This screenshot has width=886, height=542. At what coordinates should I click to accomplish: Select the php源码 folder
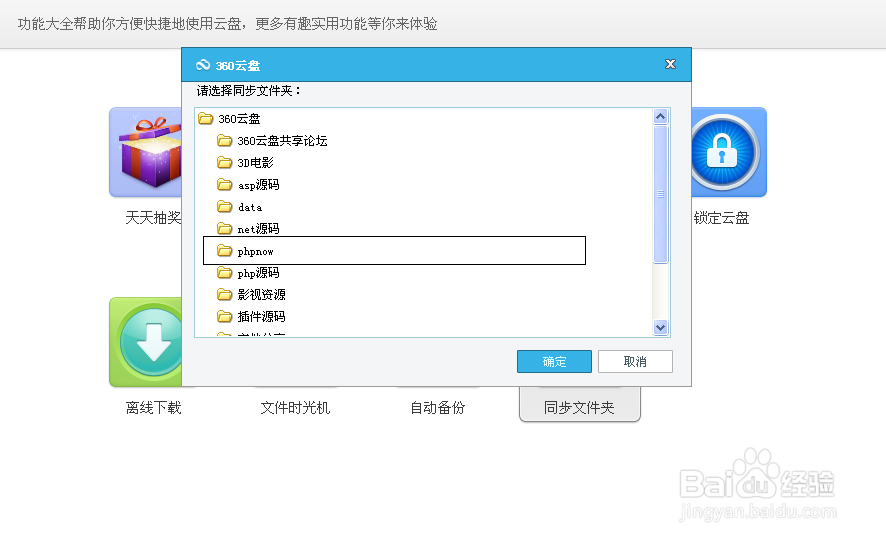pyautogui.click(x=258, y=273)
